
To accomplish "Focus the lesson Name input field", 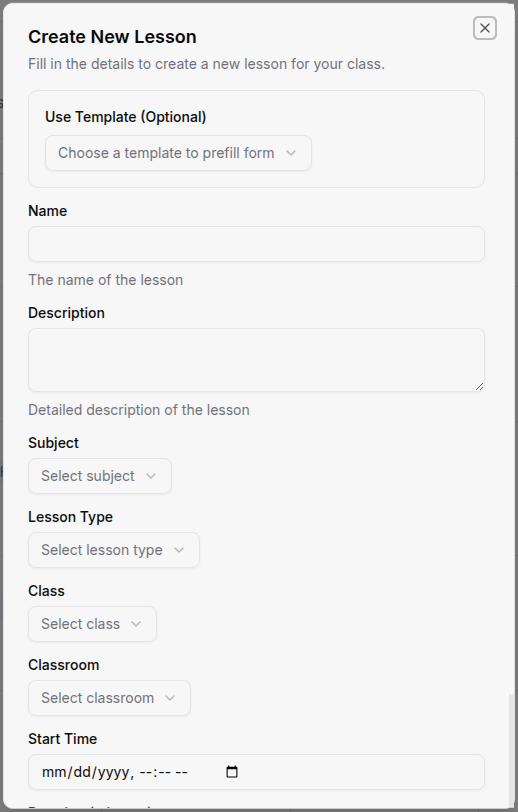I will point(256,244).
